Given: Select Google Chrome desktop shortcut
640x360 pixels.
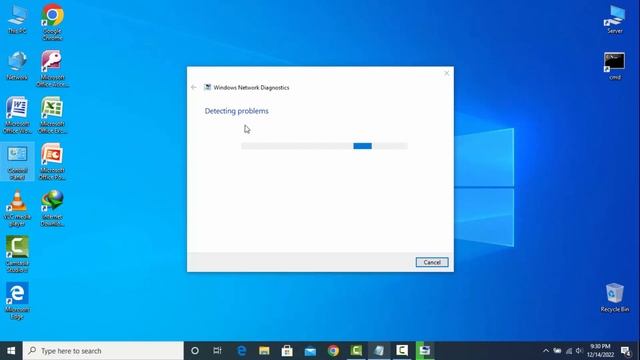Looking at the screenshot, I should click(52, 22).
